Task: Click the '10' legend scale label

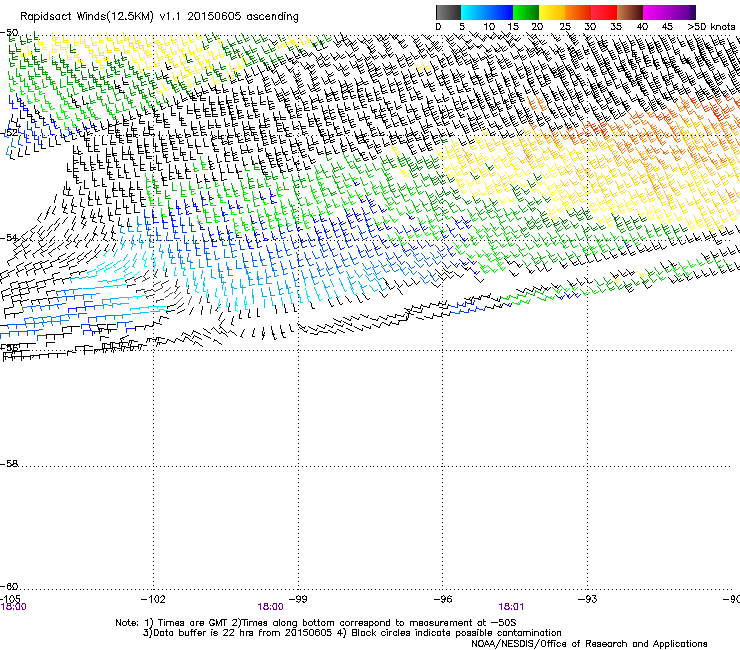Action: pos(489,27)
